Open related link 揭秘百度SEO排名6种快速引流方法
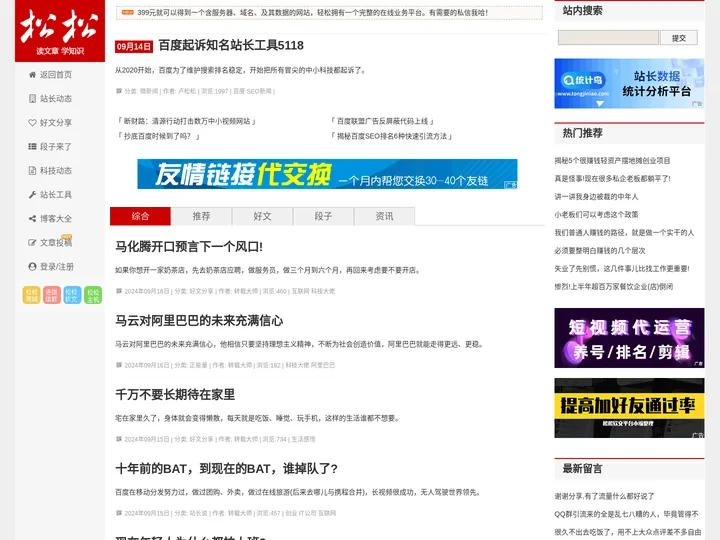 coord(391,136)
